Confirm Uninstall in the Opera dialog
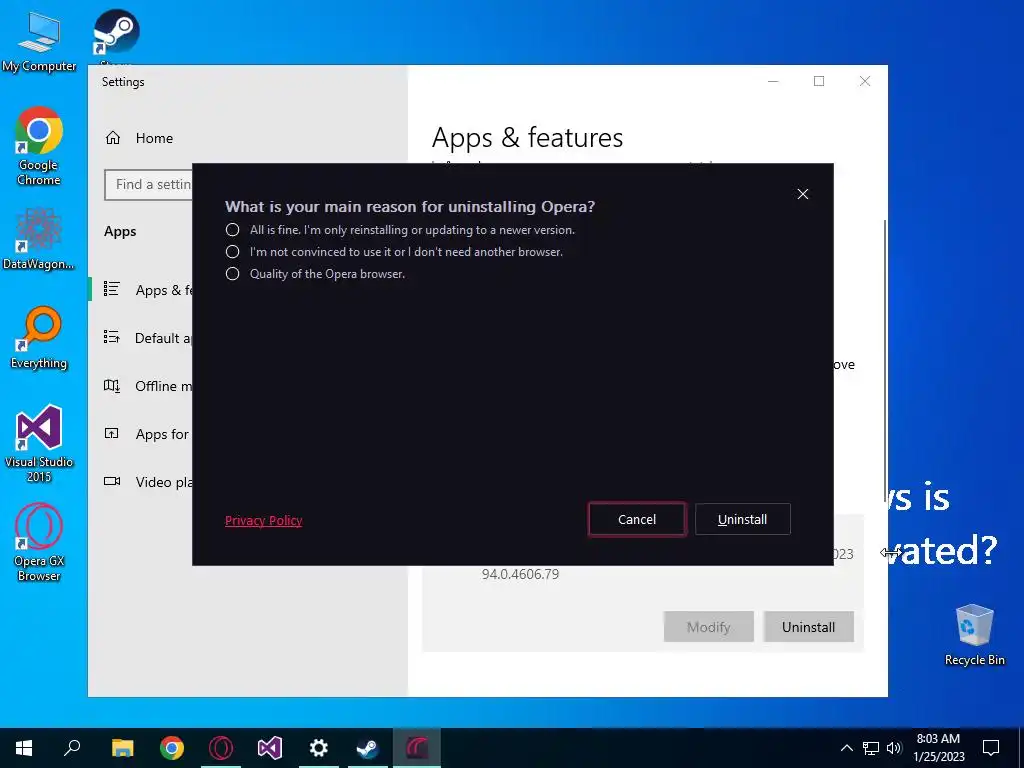The height and width of the screenshot is (768, 1024). (743, 519)
